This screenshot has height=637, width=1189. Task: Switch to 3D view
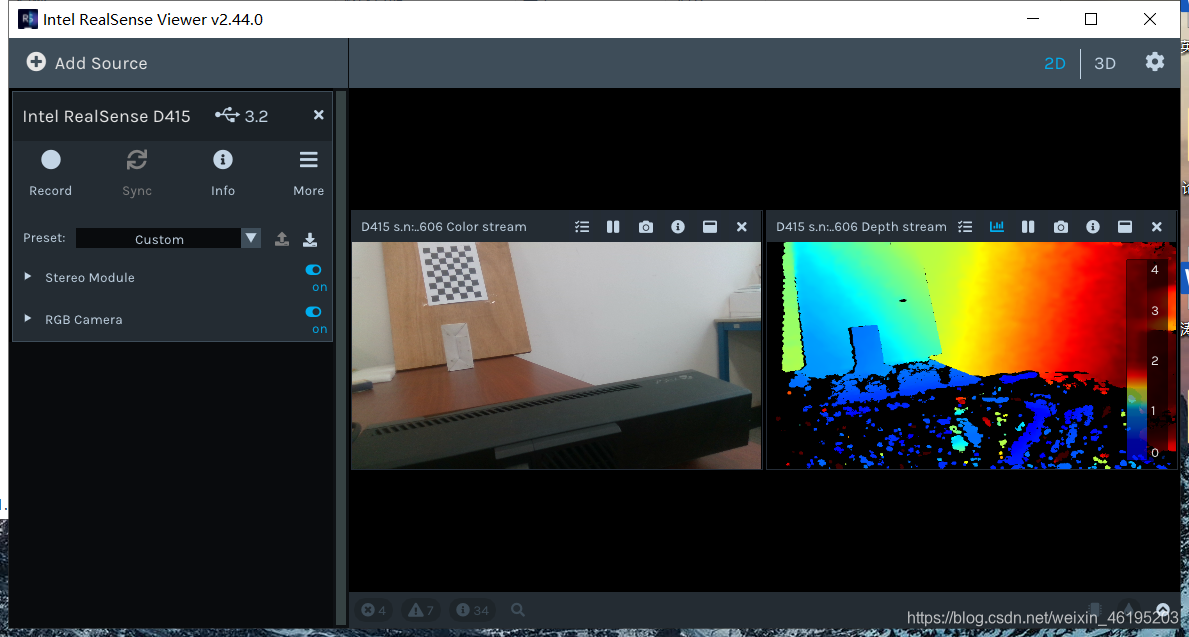[1105, 64]
